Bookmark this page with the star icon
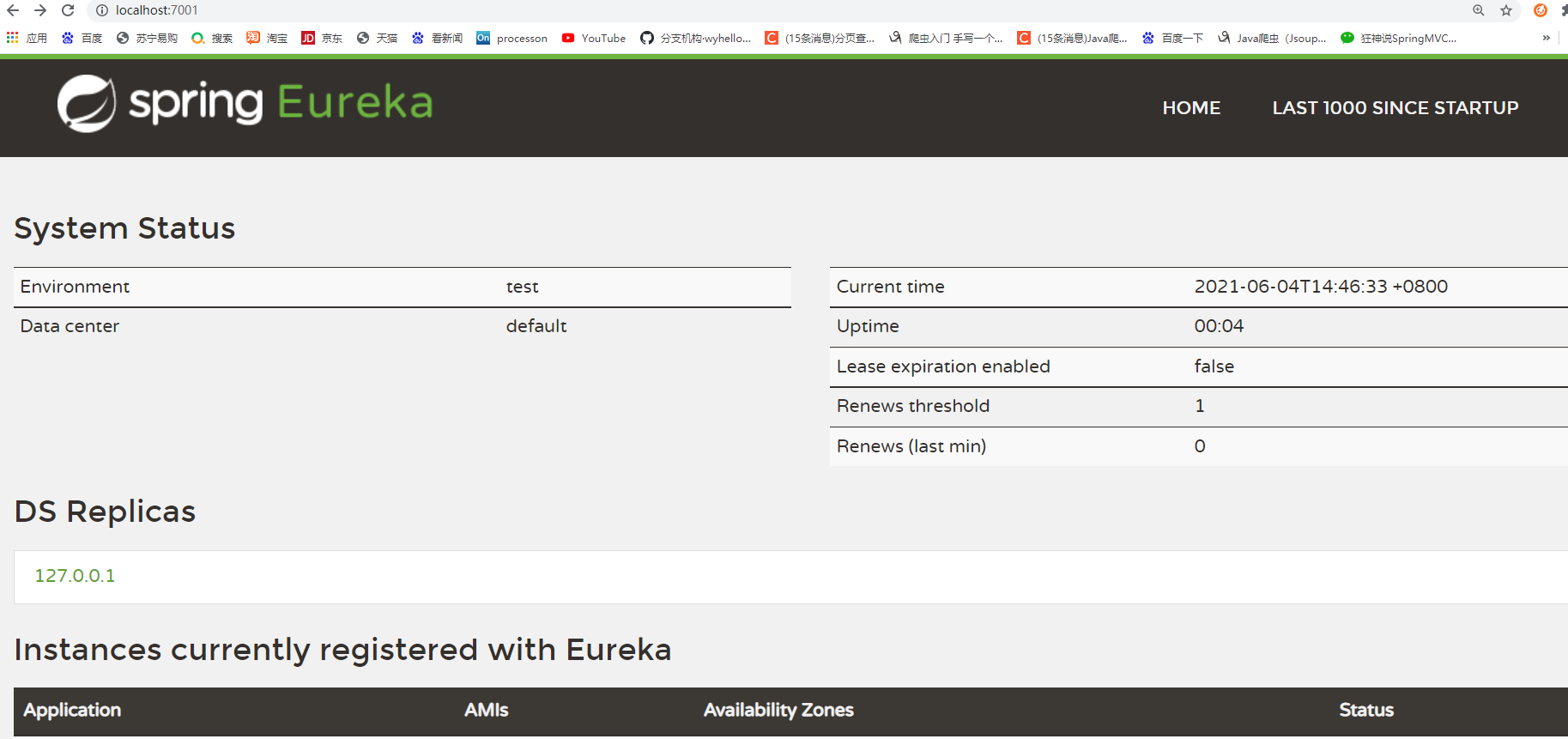The height and width of the screenshot is (739, 1568). 1506,10
